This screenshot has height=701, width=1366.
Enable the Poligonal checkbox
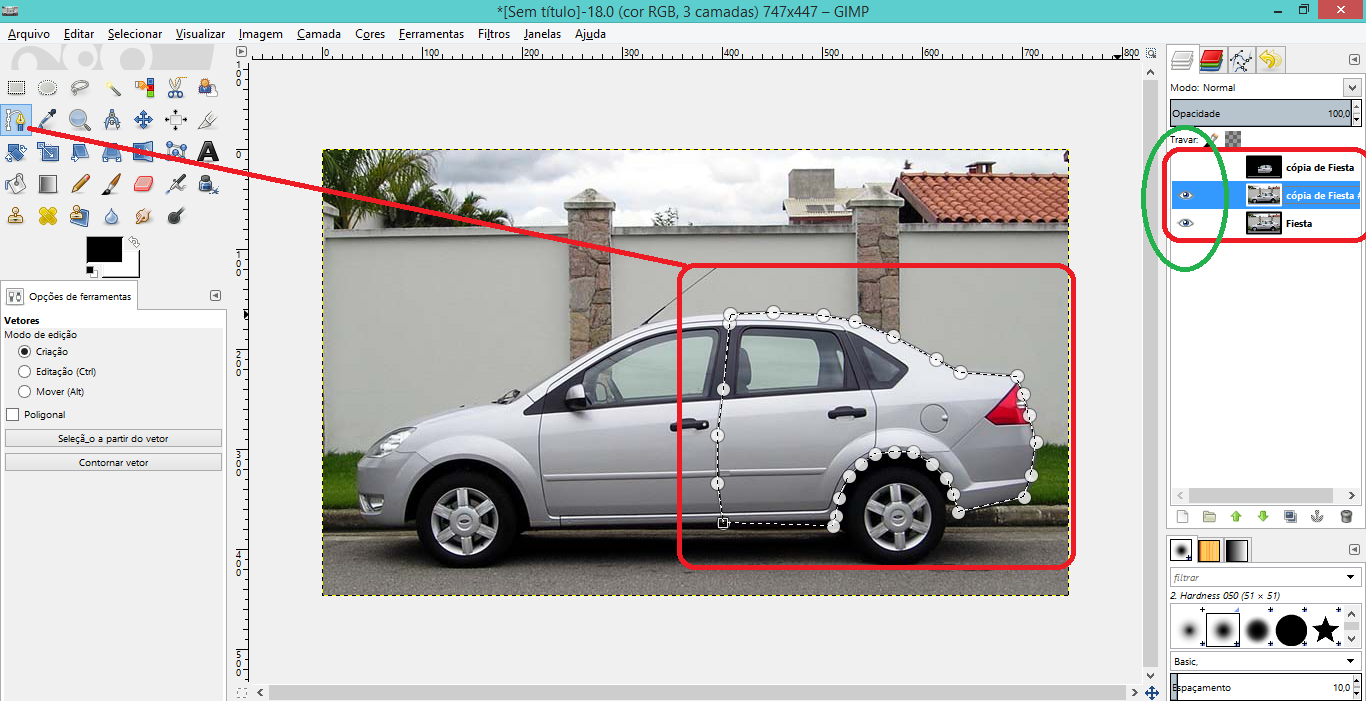(13, 414)
